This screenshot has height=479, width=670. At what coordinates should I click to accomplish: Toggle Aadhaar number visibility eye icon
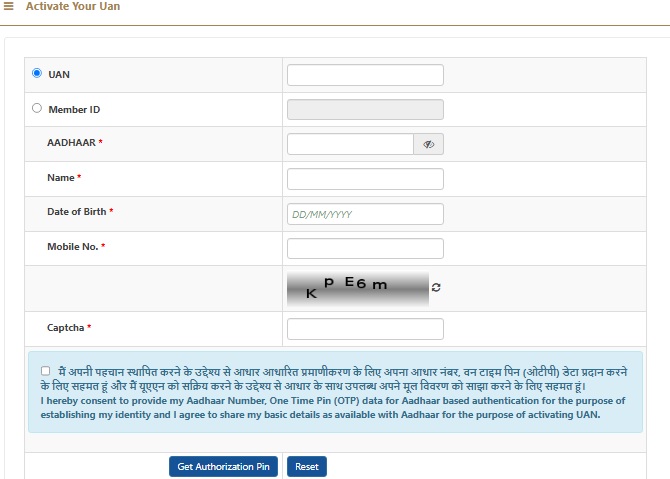(x=429, y=144)
